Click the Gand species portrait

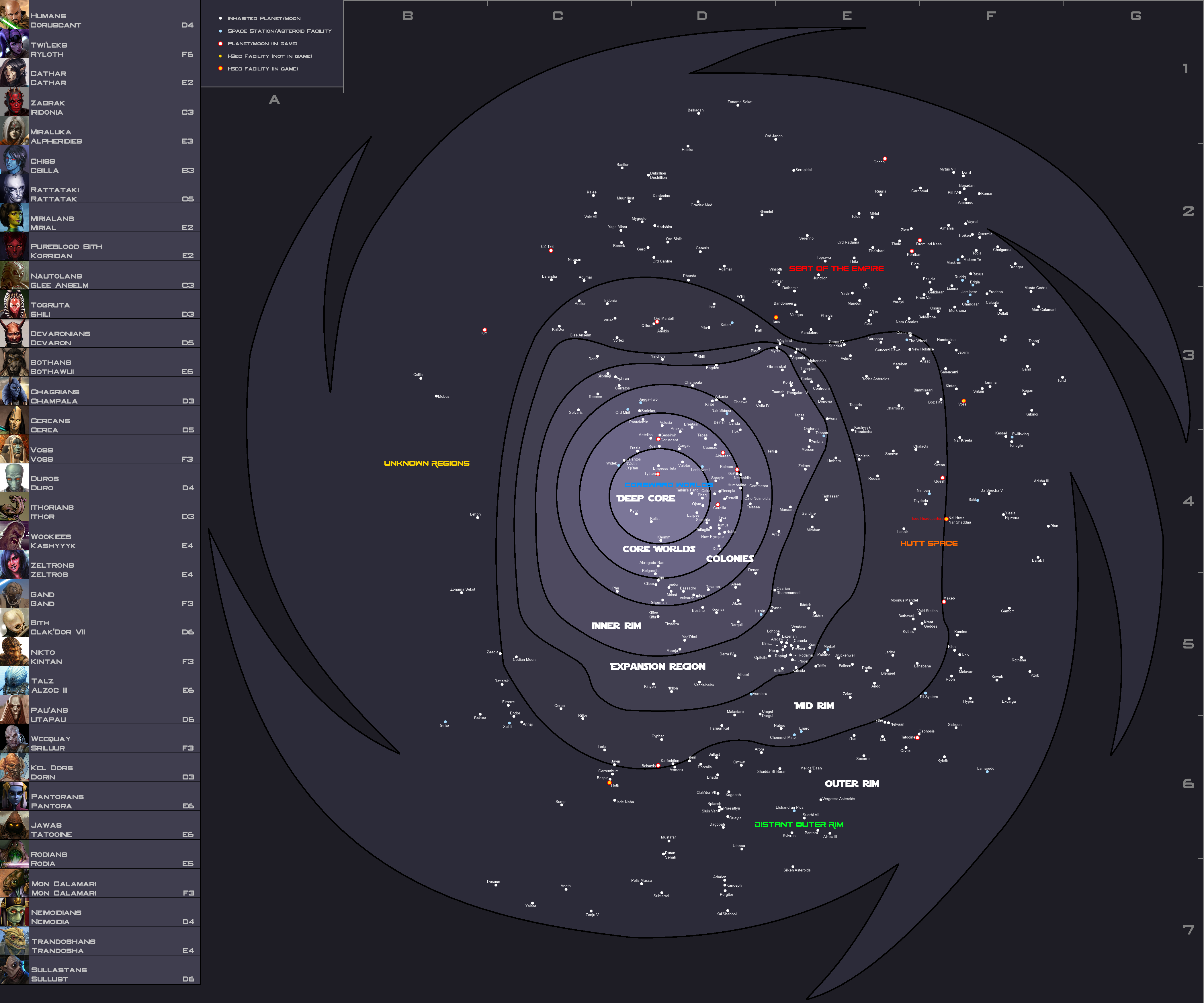point(14,593)
